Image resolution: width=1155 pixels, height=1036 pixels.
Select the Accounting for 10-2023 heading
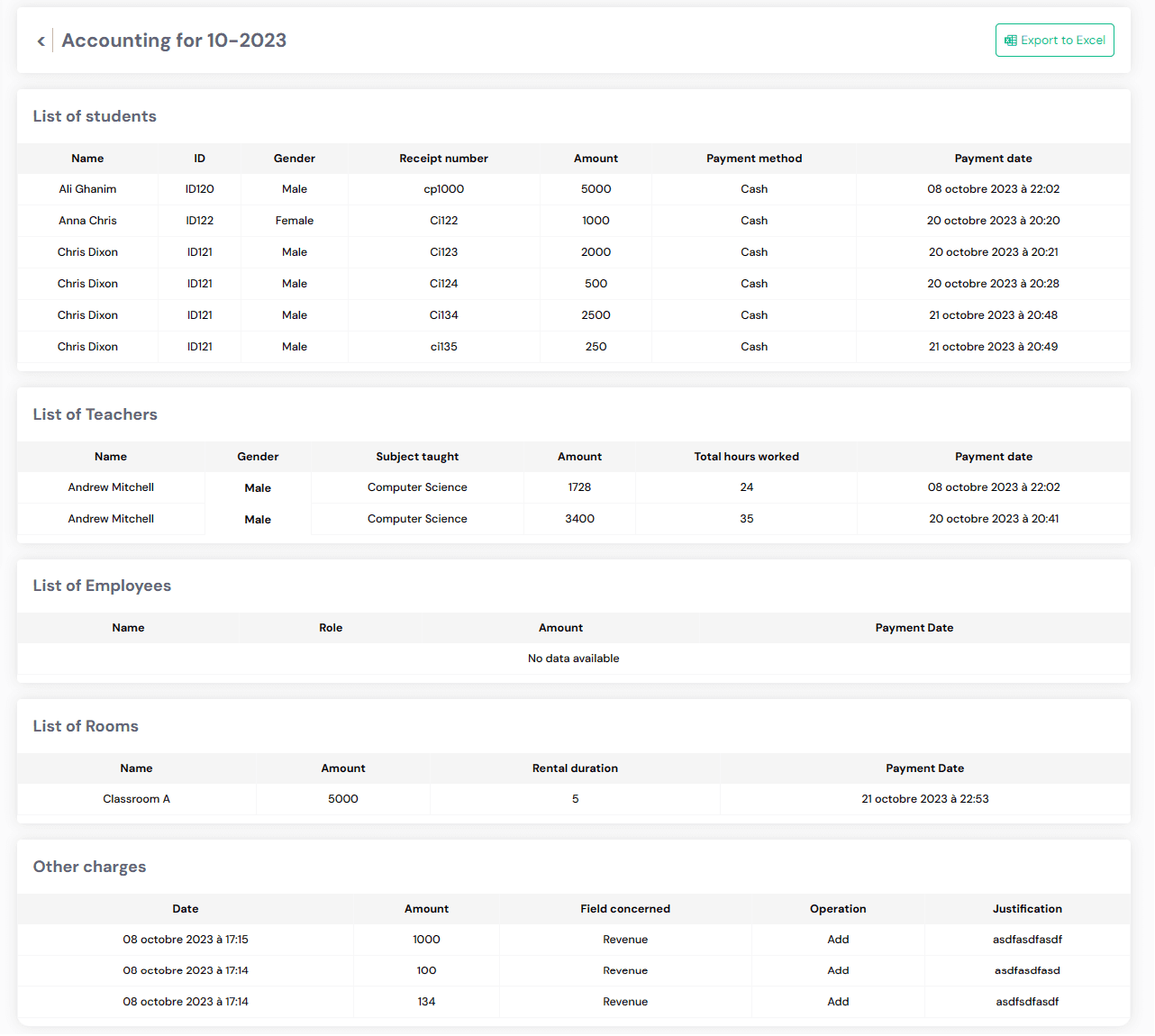click(174, 41)
